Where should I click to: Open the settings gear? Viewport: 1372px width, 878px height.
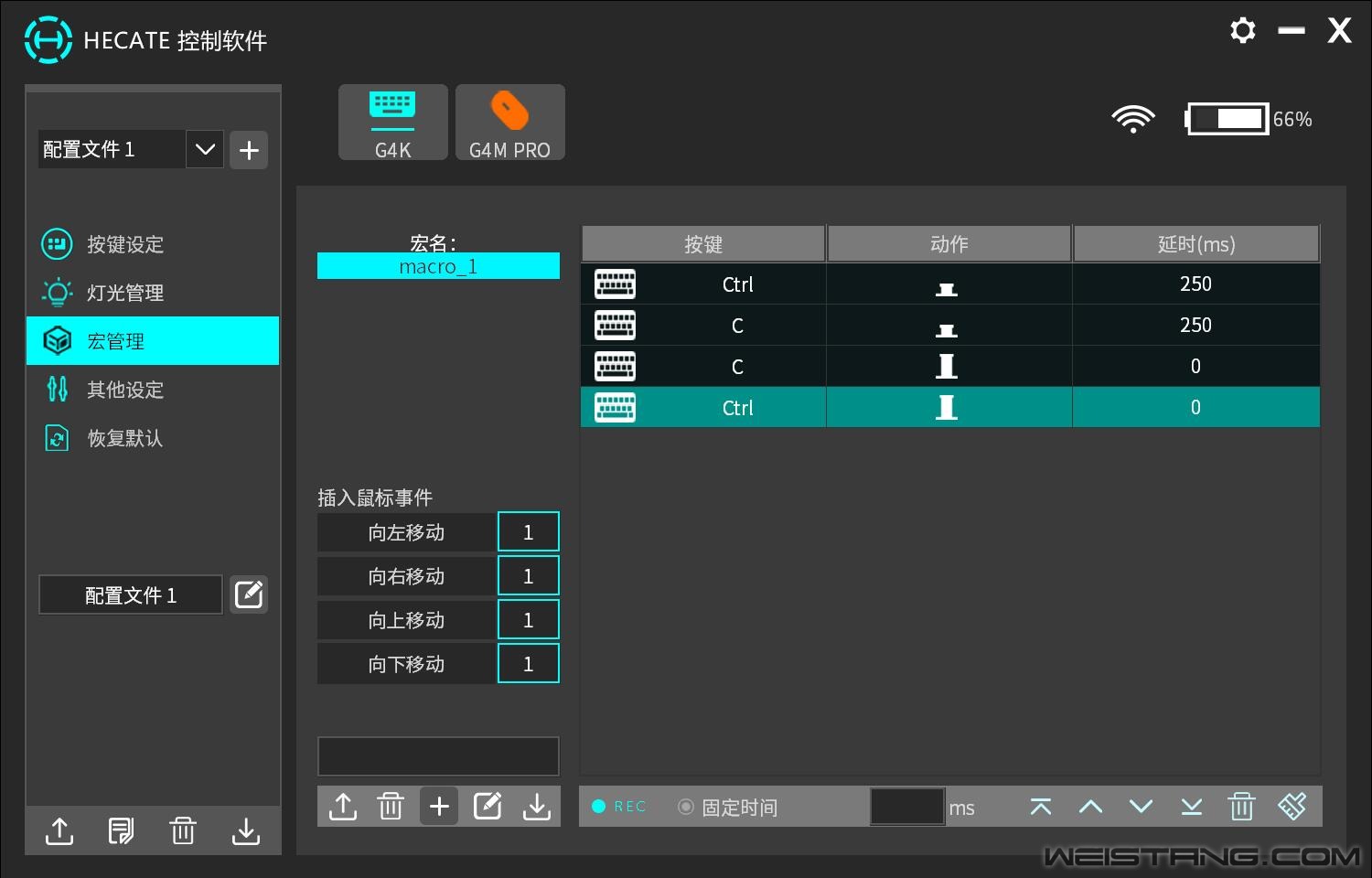pos(1242,30)
